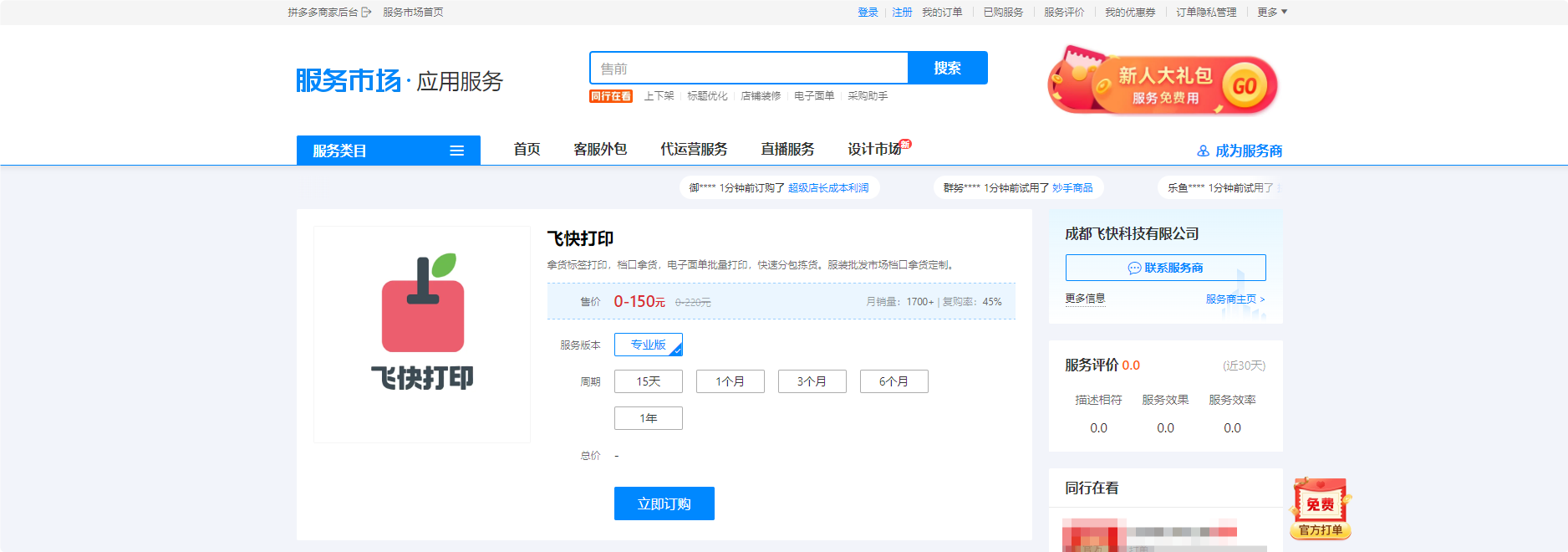Viewport: 1568px width, 552px height.
Task: Click the 免费官方打单 floating icon
Action: tap(1320, 509)
